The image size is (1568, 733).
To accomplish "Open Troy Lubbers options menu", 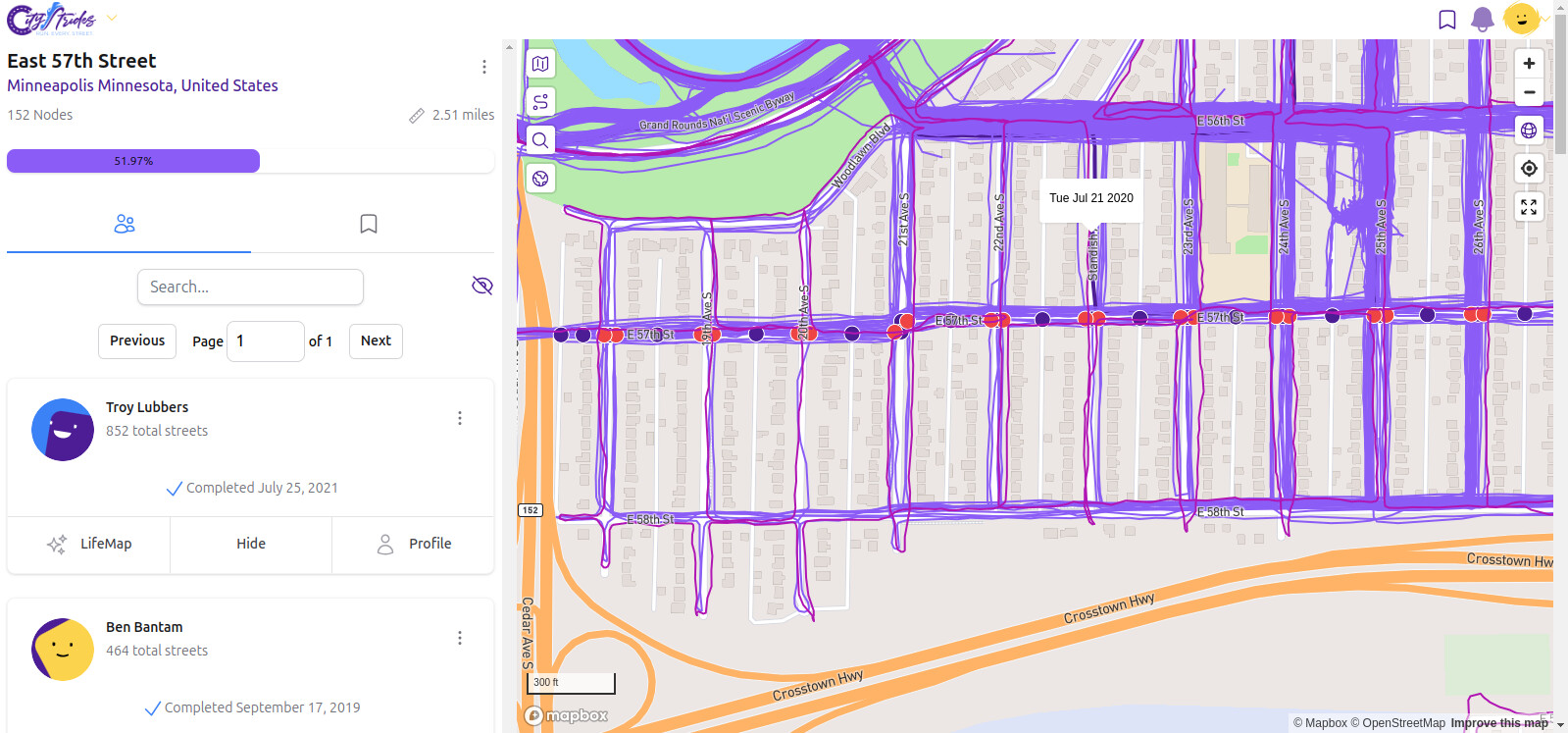I will 459,418.
